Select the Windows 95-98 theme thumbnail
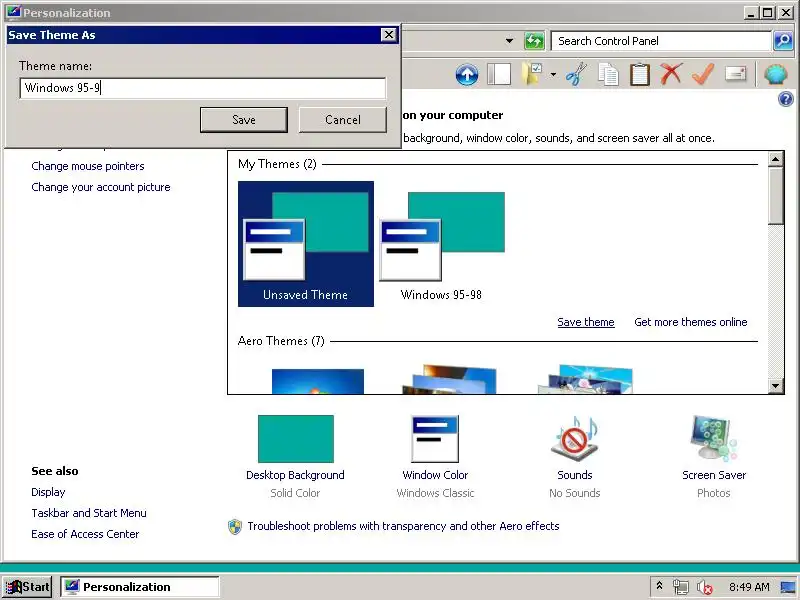The height and width of the screenshot is (600, 800). [442, 244]
